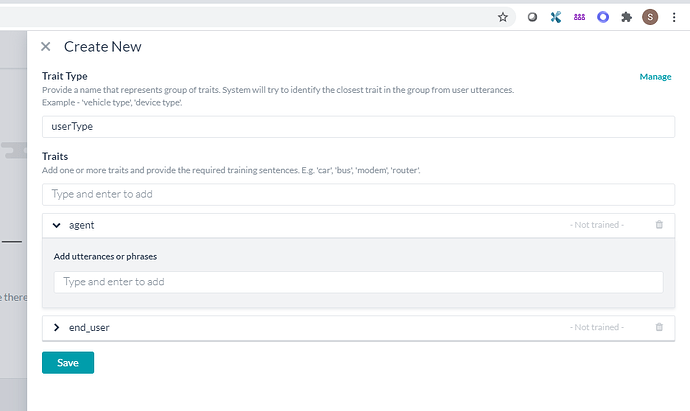The width and height of the screenshot is (690, 411).
Task: Focus the Trait Type field containing userType
Action: click(358, 126)
